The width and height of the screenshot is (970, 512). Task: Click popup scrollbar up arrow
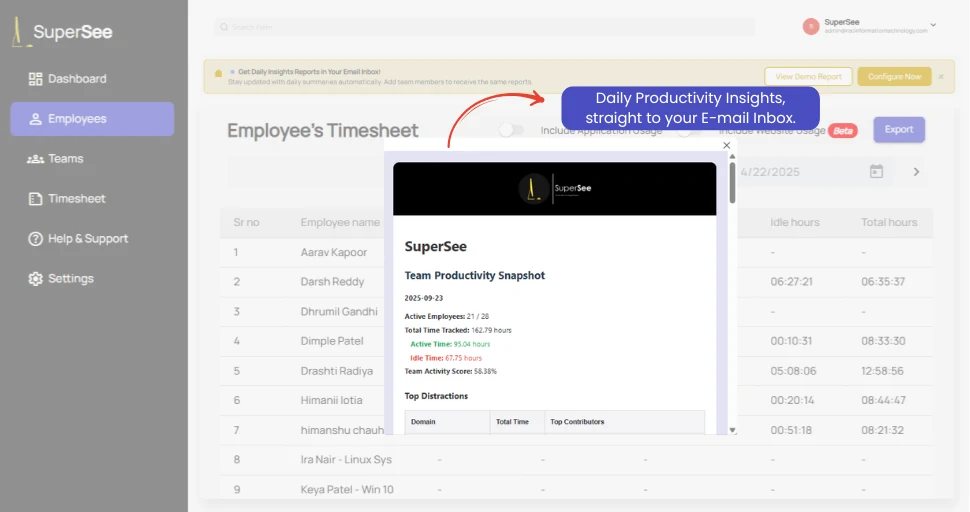732,156
